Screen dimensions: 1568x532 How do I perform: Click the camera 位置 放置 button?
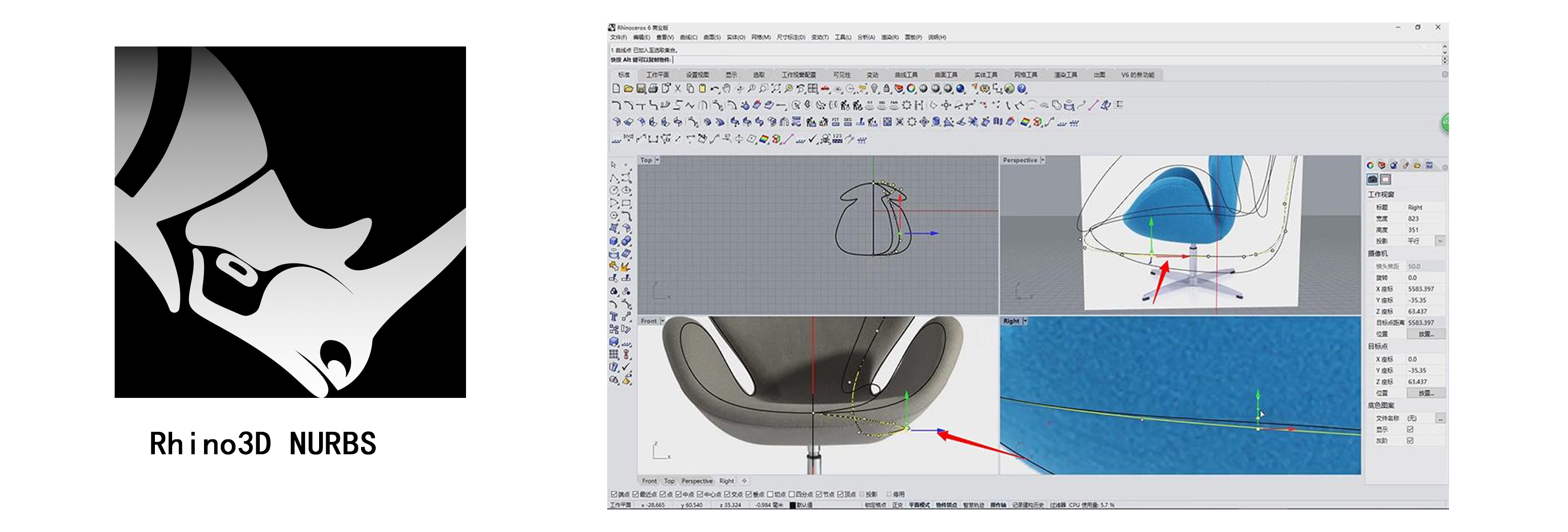tap(1426, 334)
